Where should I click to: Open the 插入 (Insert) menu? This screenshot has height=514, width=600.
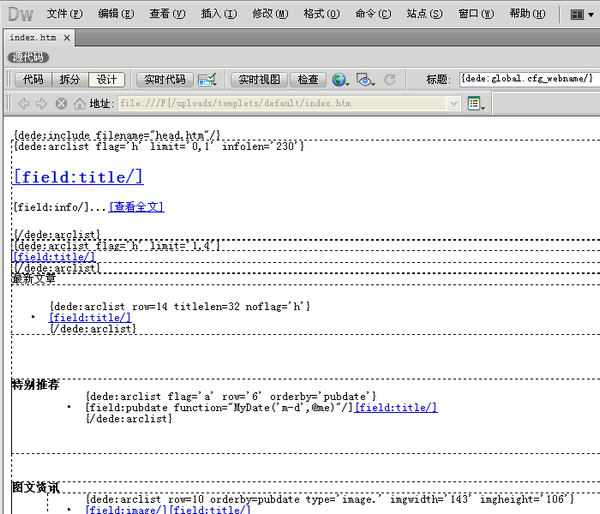[218, 14]
